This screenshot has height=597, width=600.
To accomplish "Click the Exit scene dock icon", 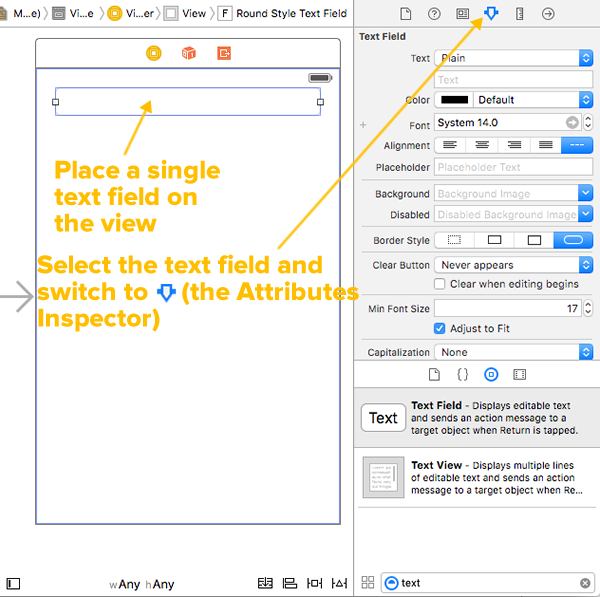I will click(224, 53).
